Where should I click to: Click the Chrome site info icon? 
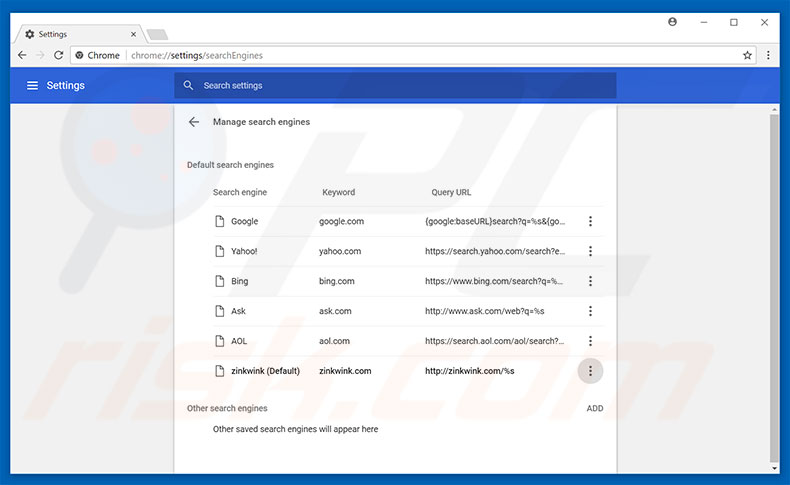click(79, 55)
